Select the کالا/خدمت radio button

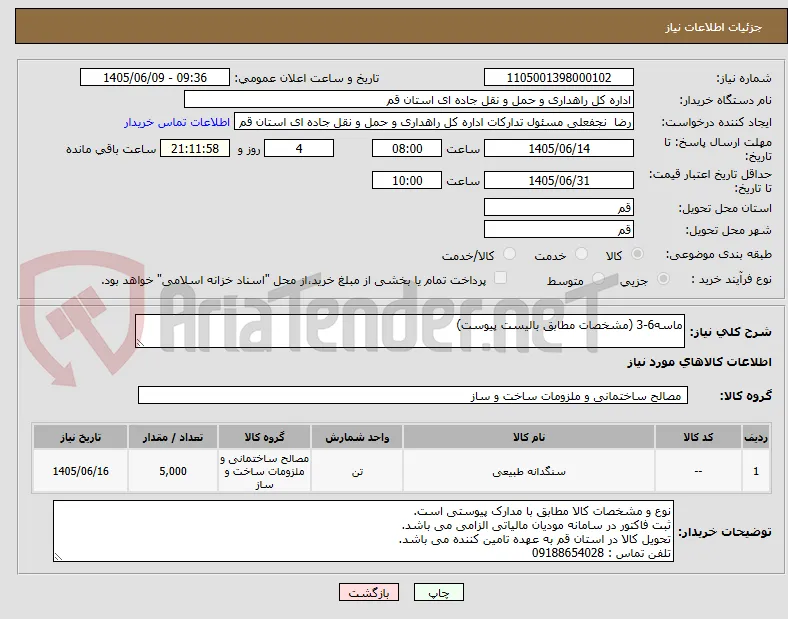click(509, 254)
